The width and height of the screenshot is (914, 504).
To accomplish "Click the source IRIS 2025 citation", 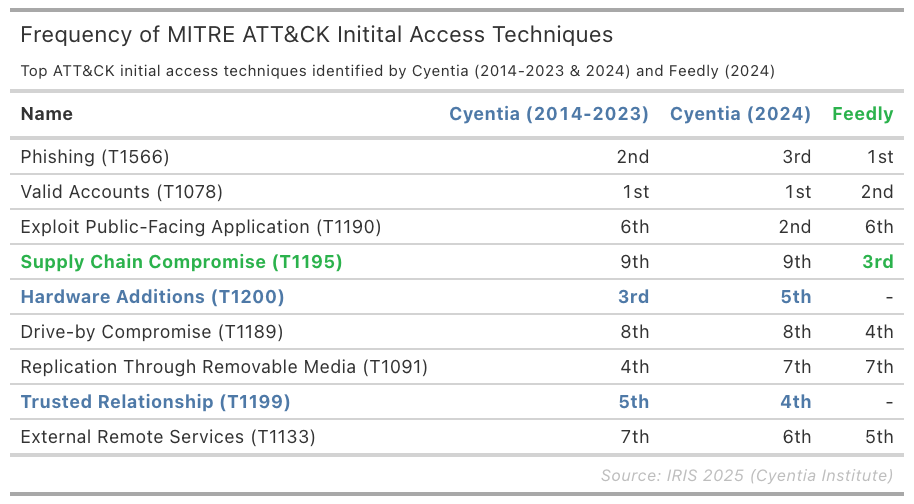I will (746, 475).
